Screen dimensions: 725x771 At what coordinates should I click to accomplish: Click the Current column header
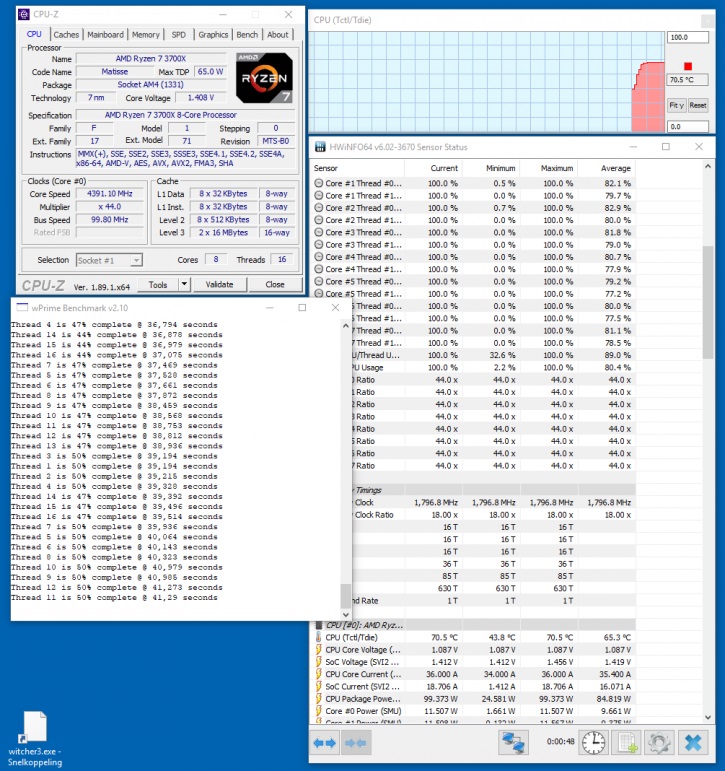tap(433, 168)
